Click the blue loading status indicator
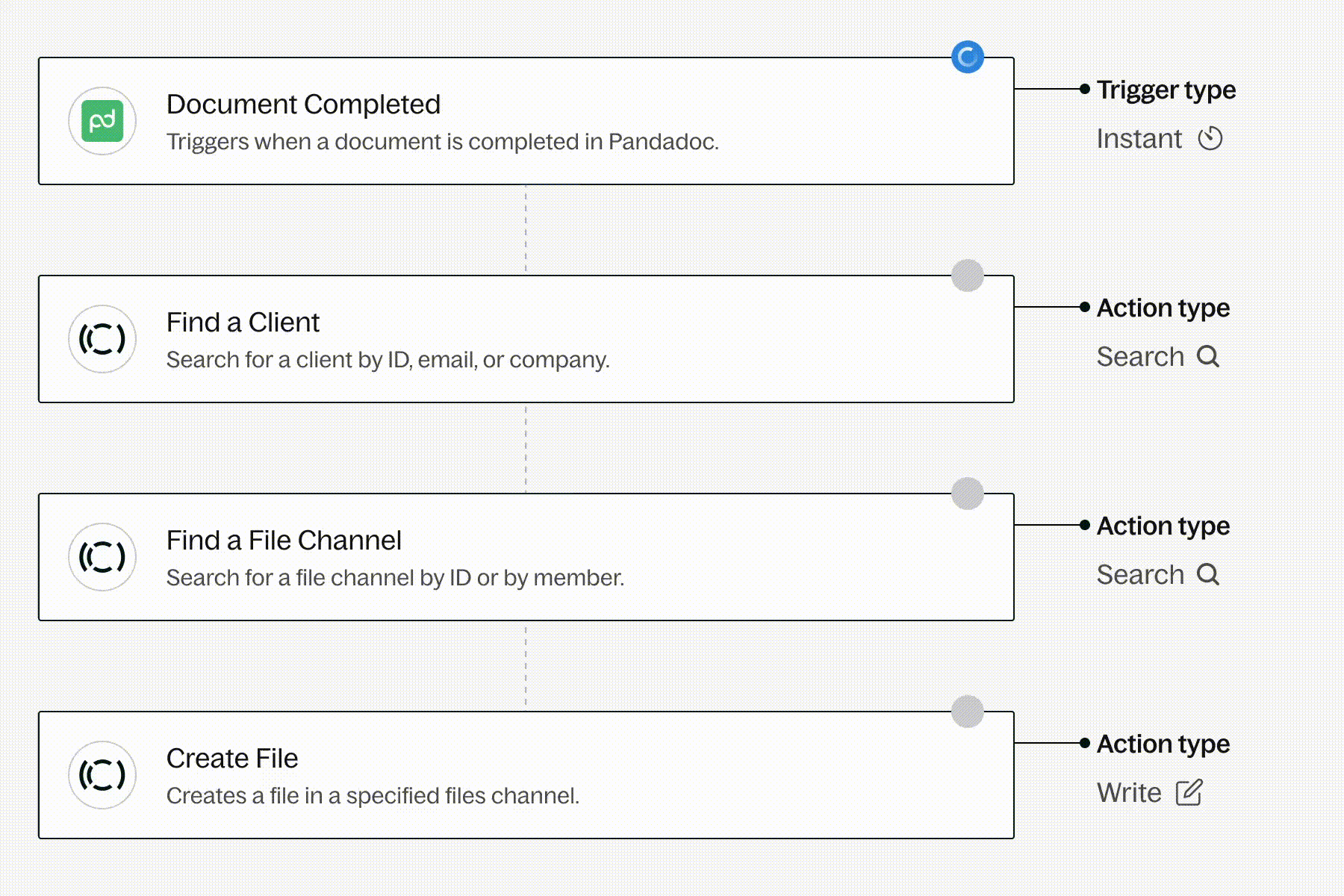 point(968,57)
